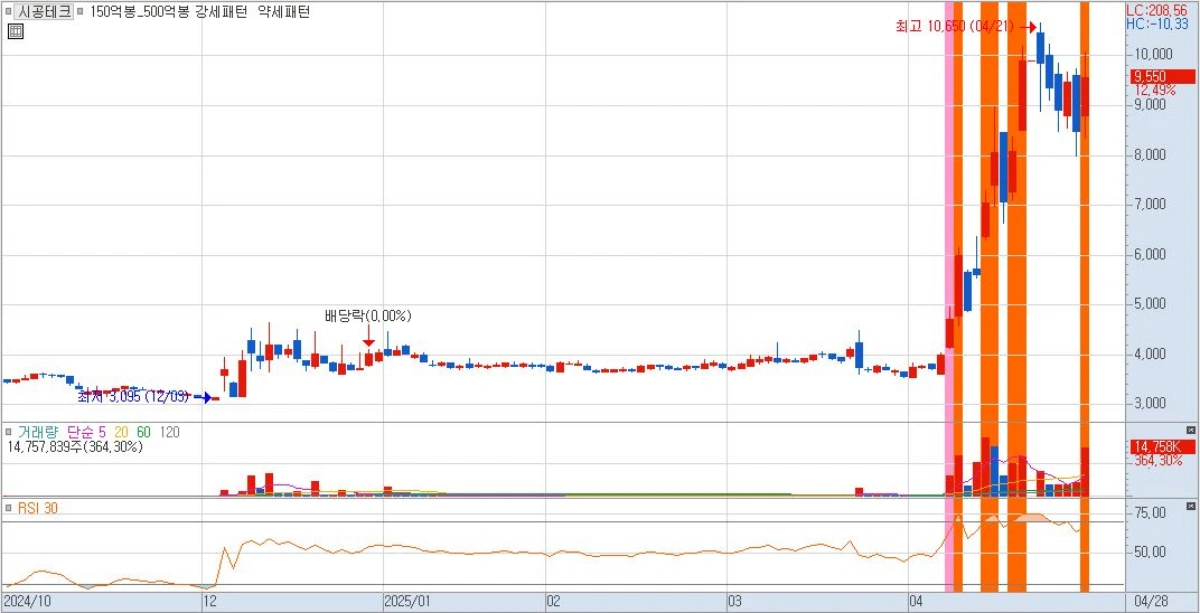Click the 배당락(0.00%) annotation text

pos(368,315)
